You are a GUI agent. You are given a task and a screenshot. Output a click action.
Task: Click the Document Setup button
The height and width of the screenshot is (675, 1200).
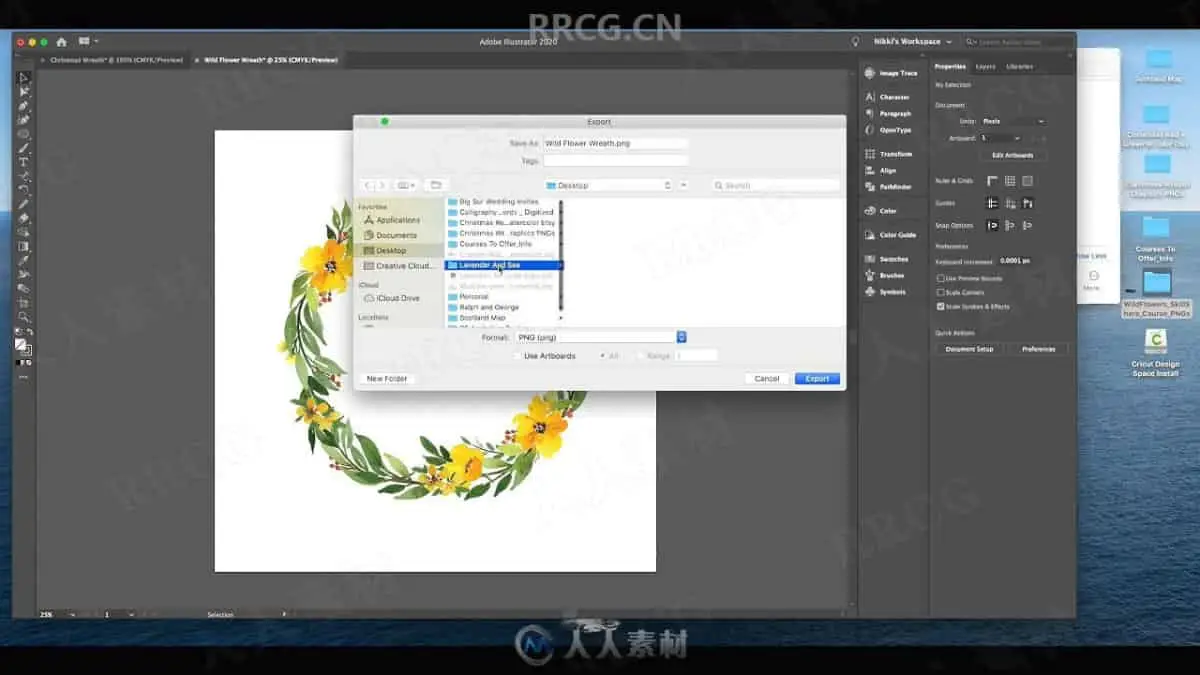coord(970,349)
